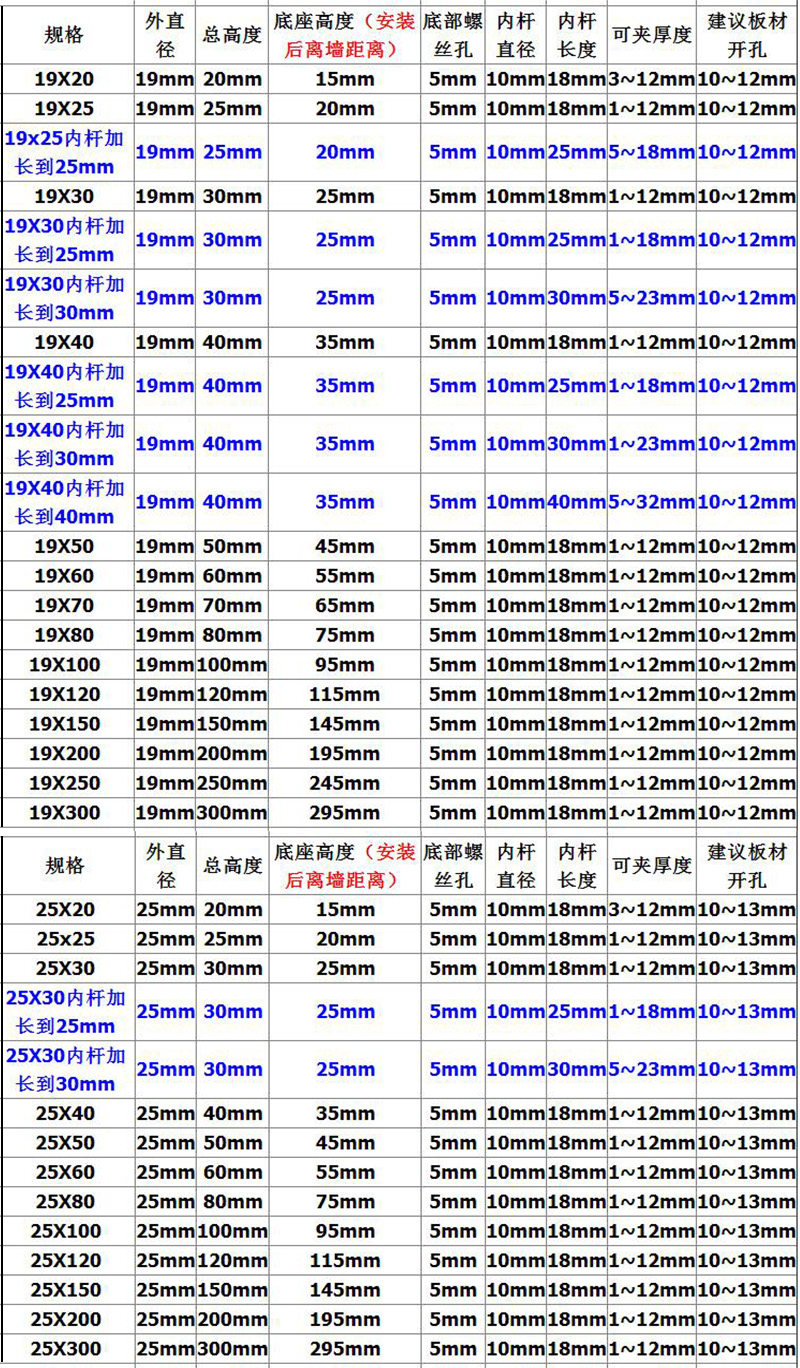
Task: Click '规格' header of the 19mm table
Action: (65, 35)
